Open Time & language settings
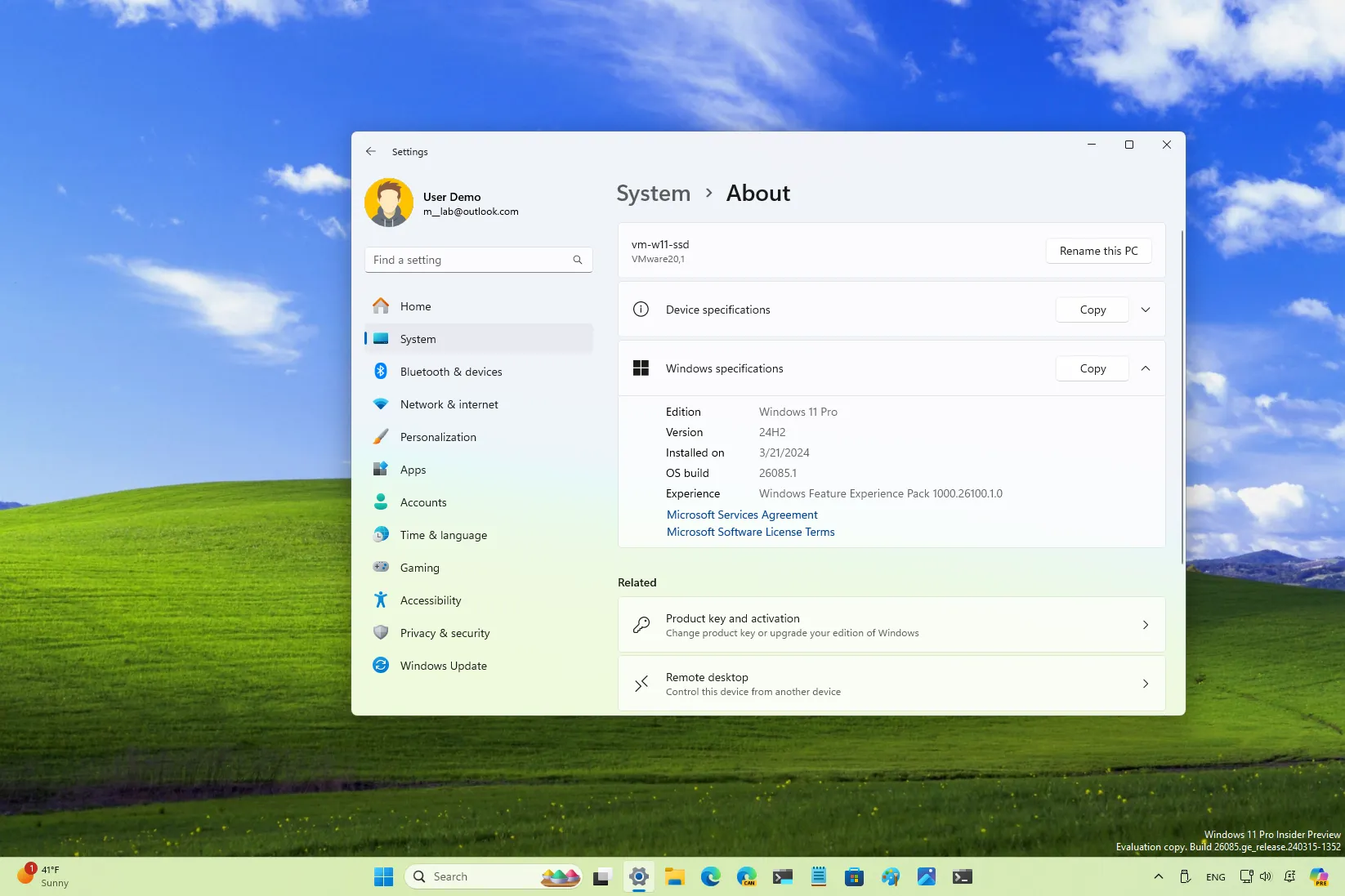Viewport: 1345px width, 896px height. (479, 535)
